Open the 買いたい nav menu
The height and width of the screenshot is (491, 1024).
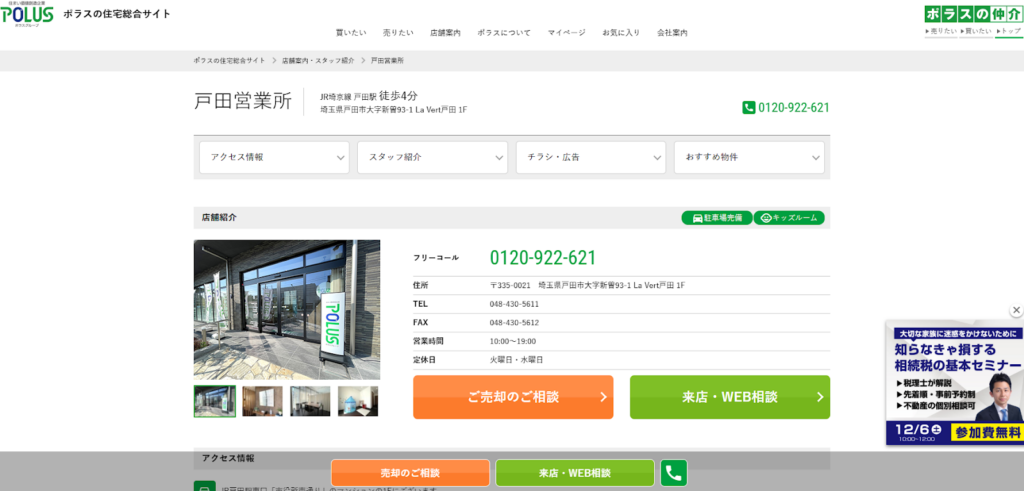(351, 33)
